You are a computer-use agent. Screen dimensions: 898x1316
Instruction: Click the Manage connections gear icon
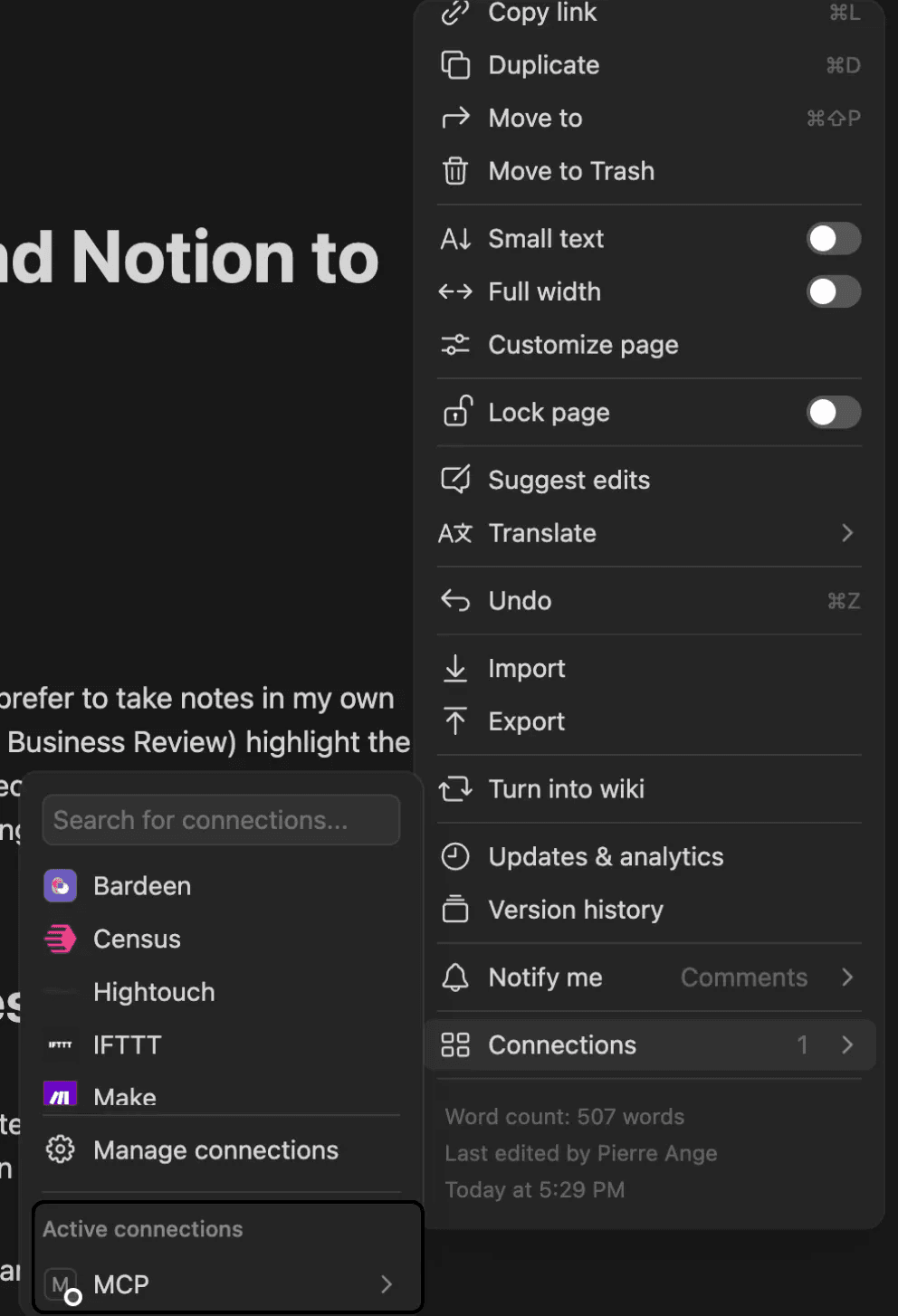point(61,1150)
